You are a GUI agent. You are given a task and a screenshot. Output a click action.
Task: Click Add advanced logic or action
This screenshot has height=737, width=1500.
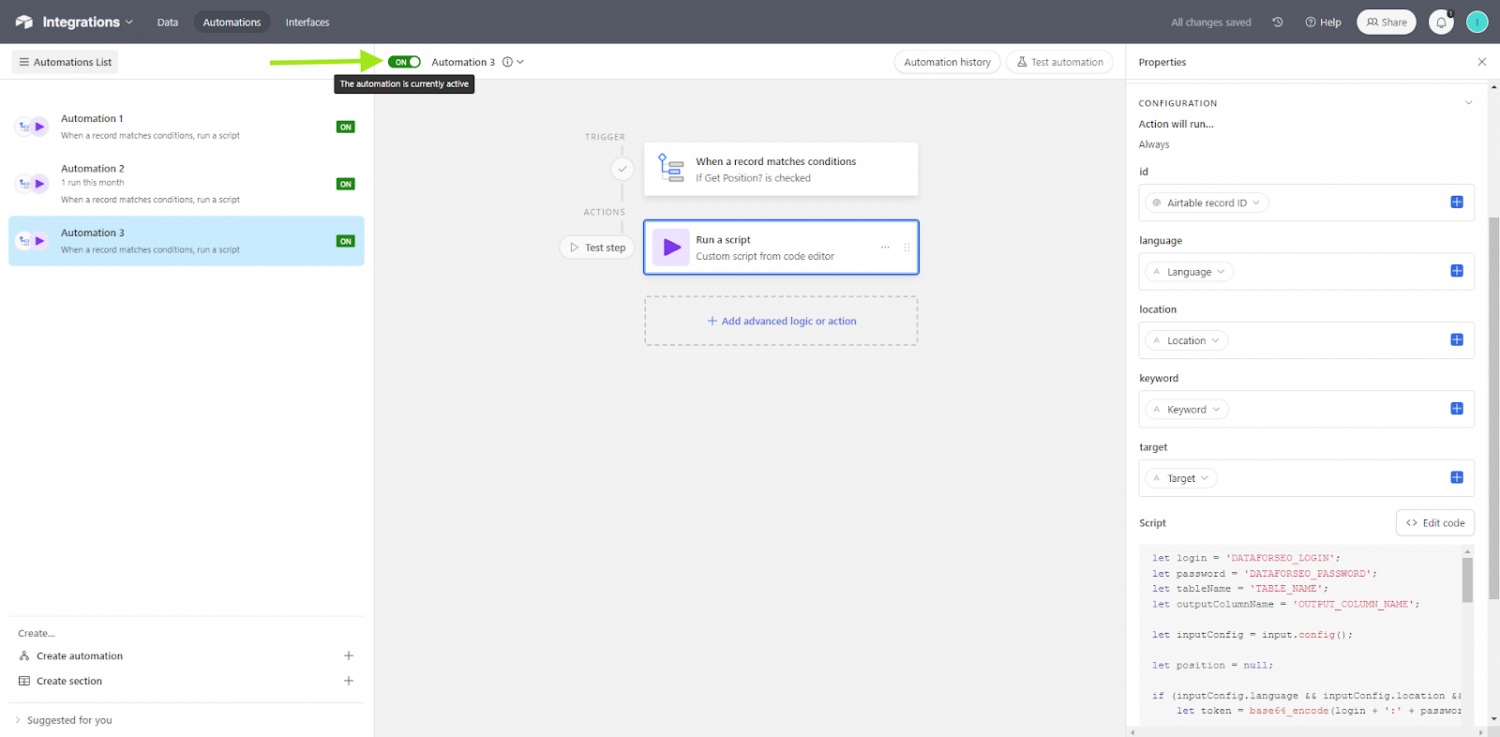(x=781, y=320)
